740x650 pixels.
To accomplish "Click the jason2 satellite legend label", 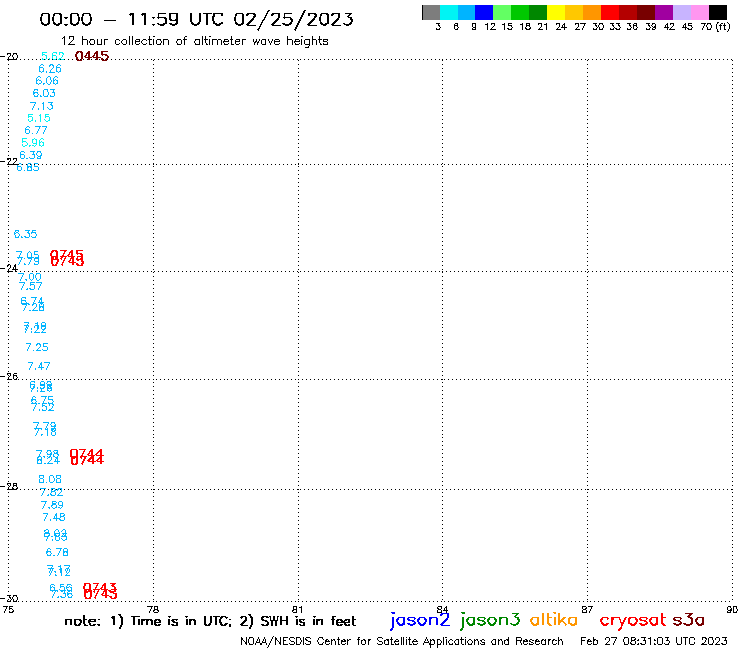I will click(420, 620).
